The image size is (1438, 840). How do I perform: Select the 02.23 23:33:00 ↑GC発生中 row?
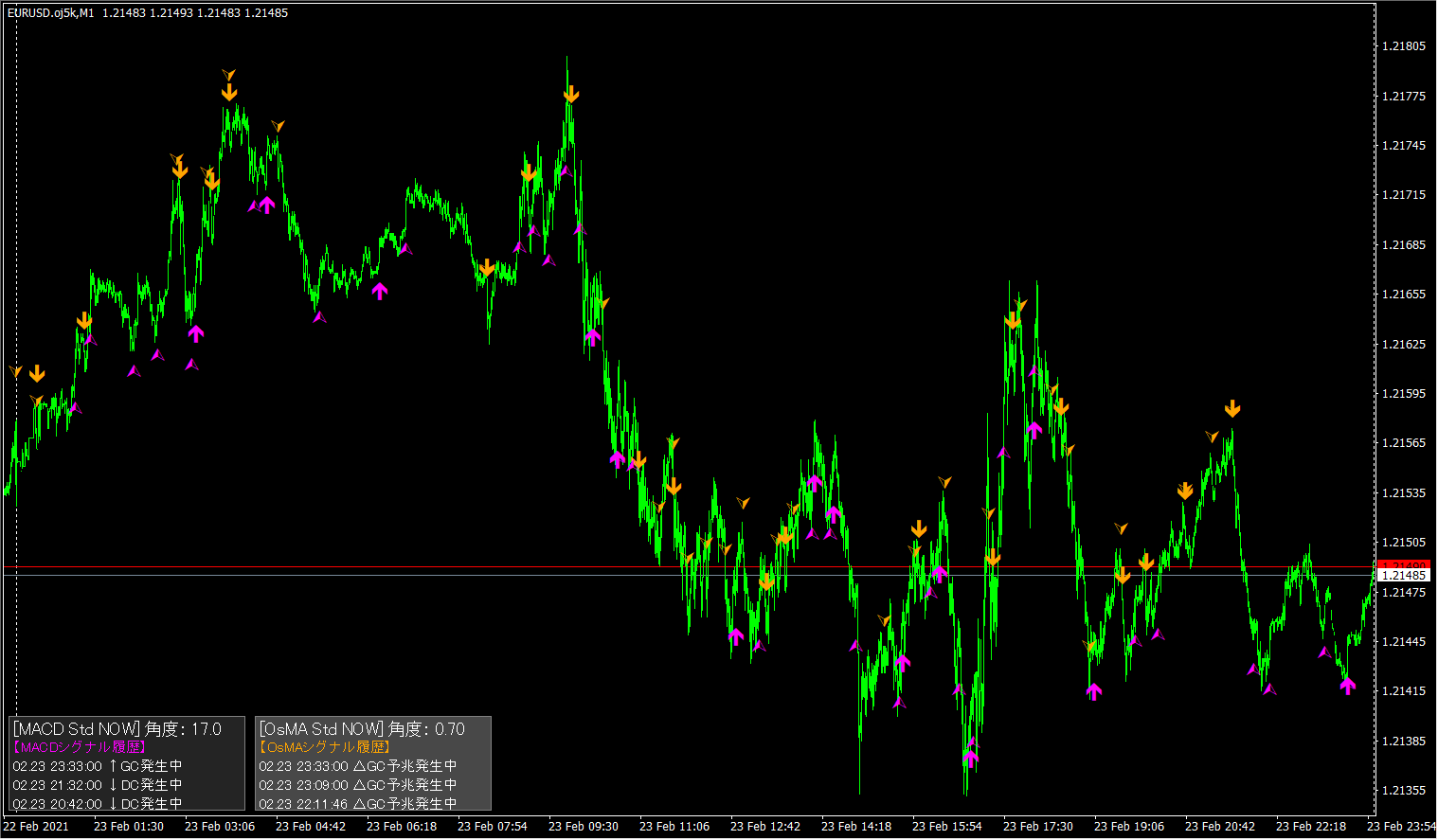(98, 766)
